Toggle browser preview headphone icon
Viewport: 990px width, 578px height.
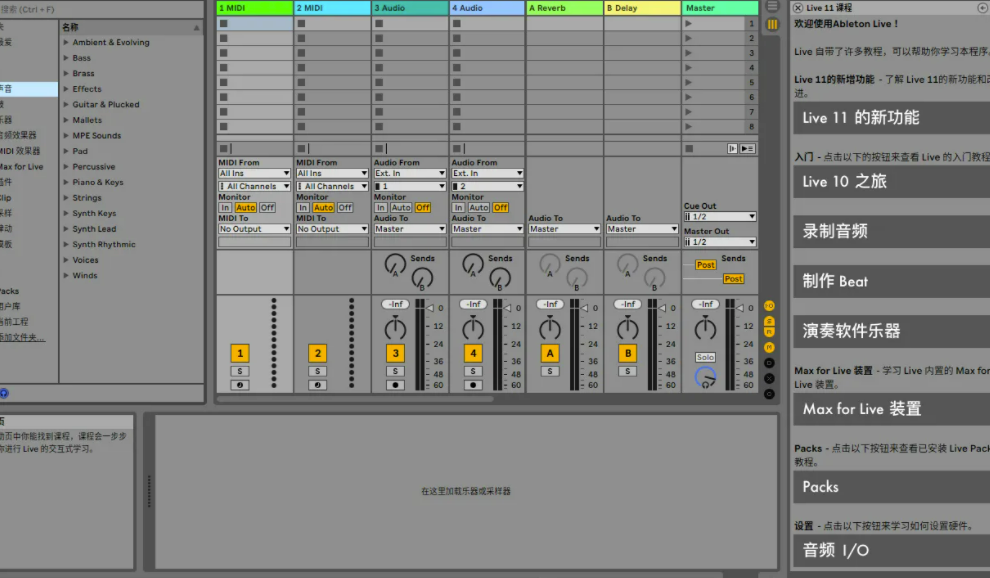click(4, 393)
